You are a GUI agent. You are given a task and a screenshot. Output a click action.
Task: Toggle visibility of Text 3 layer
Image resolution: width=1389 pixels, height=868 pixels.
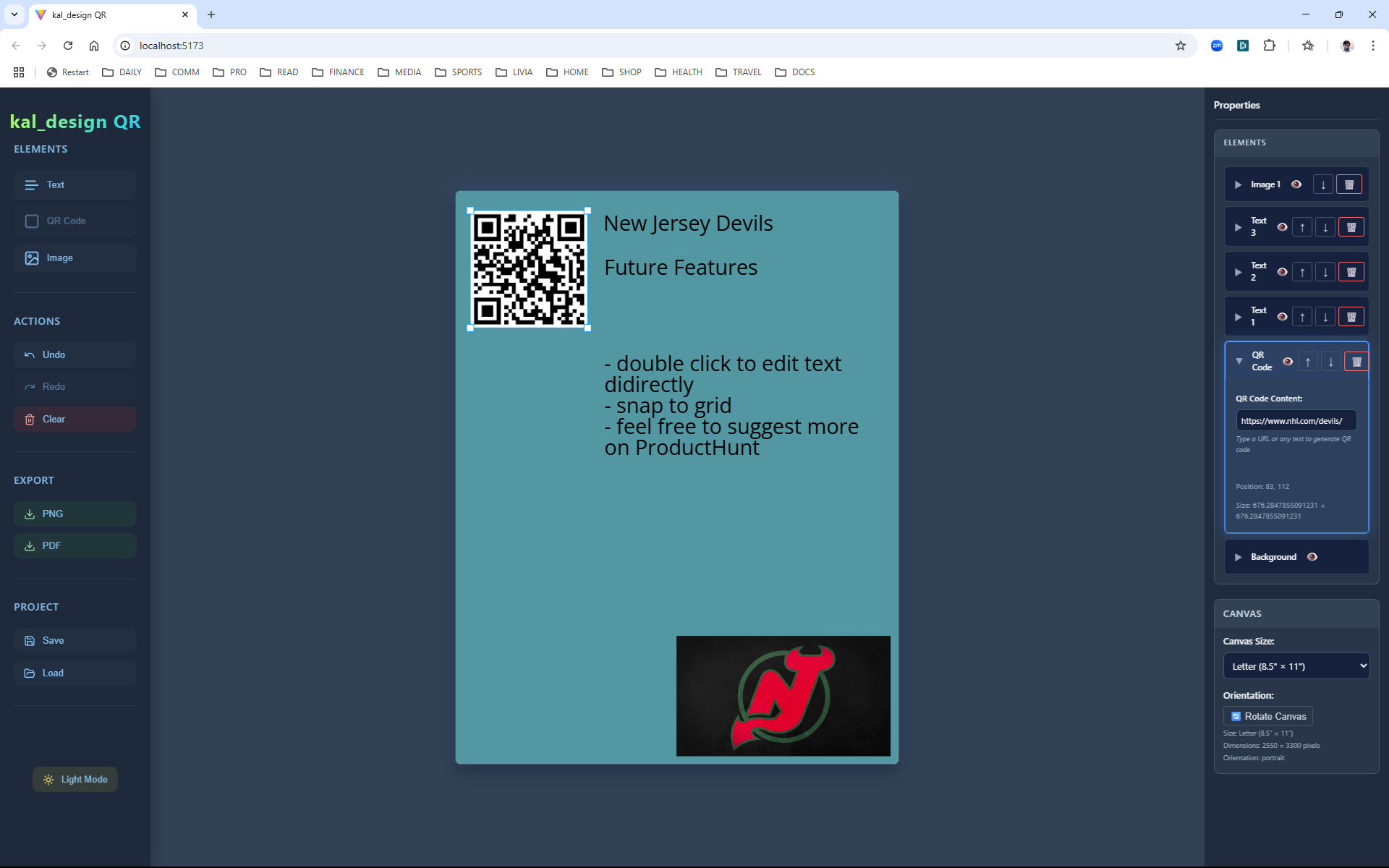click(1282, 227)
